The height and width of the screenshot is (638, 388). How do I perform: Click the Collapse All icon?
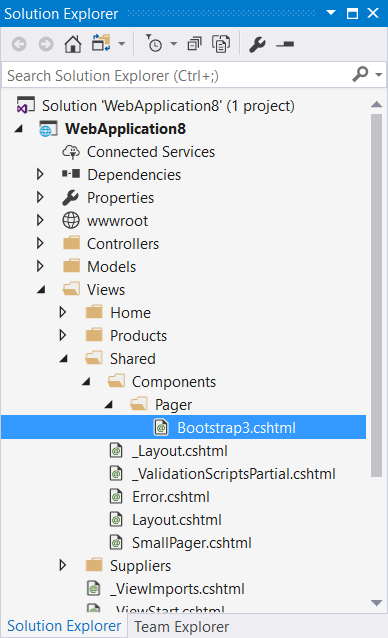click(194, 44)
